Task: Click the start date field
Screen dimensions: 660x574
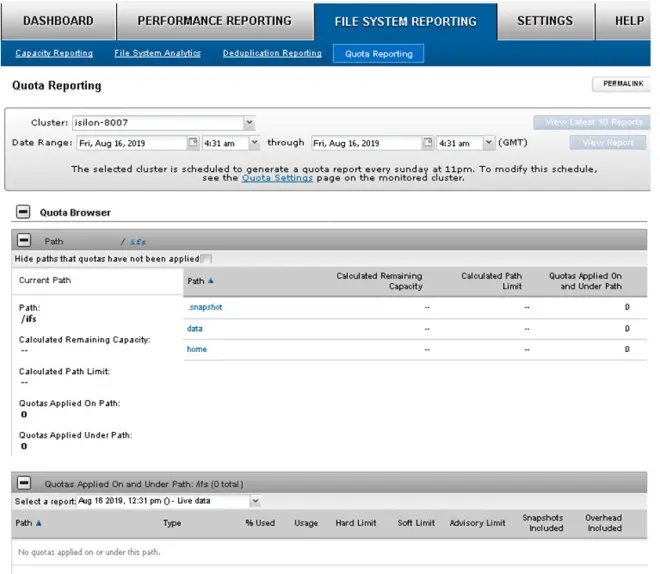Action: (132, 143)
